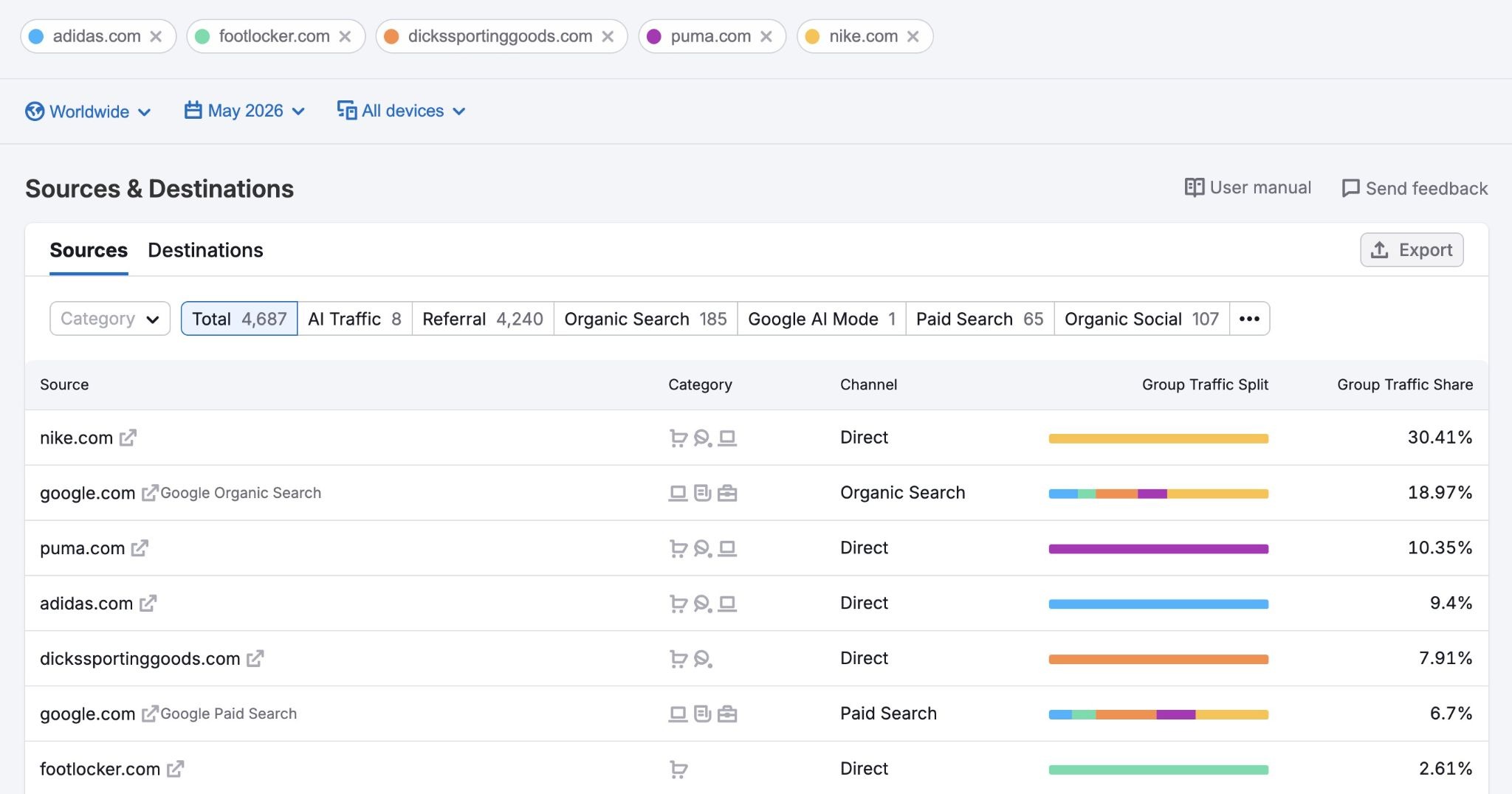Click the Source column header

(x=64, y=384)
